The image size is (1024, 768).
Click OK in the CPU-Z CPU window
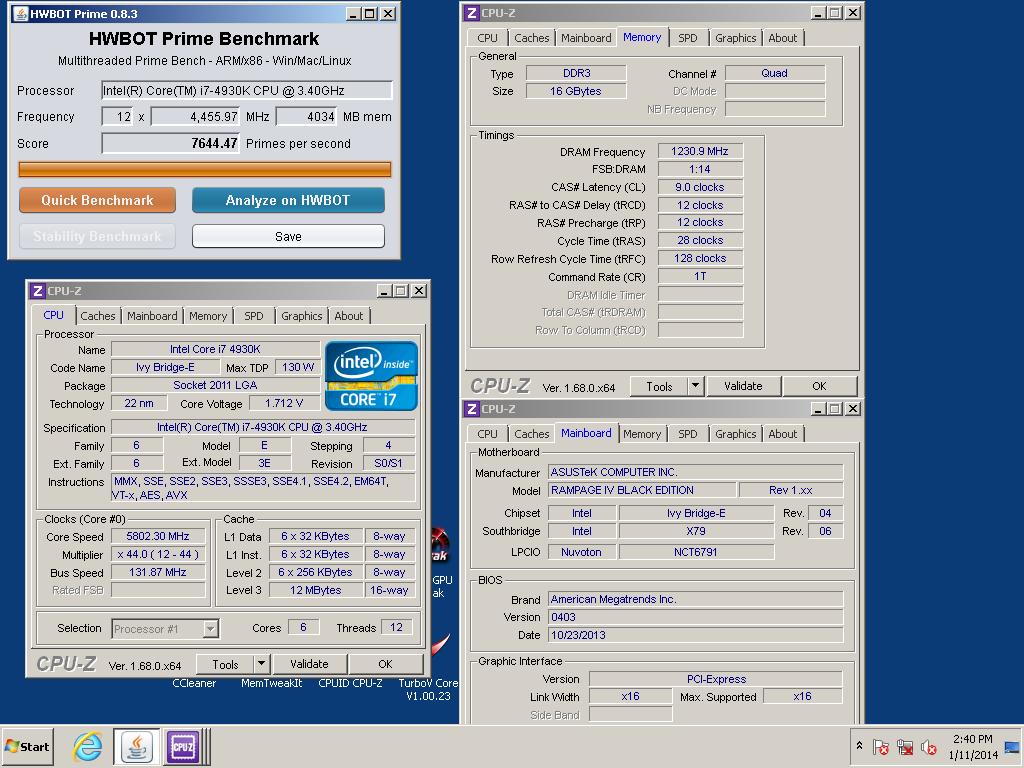(385, 664)
